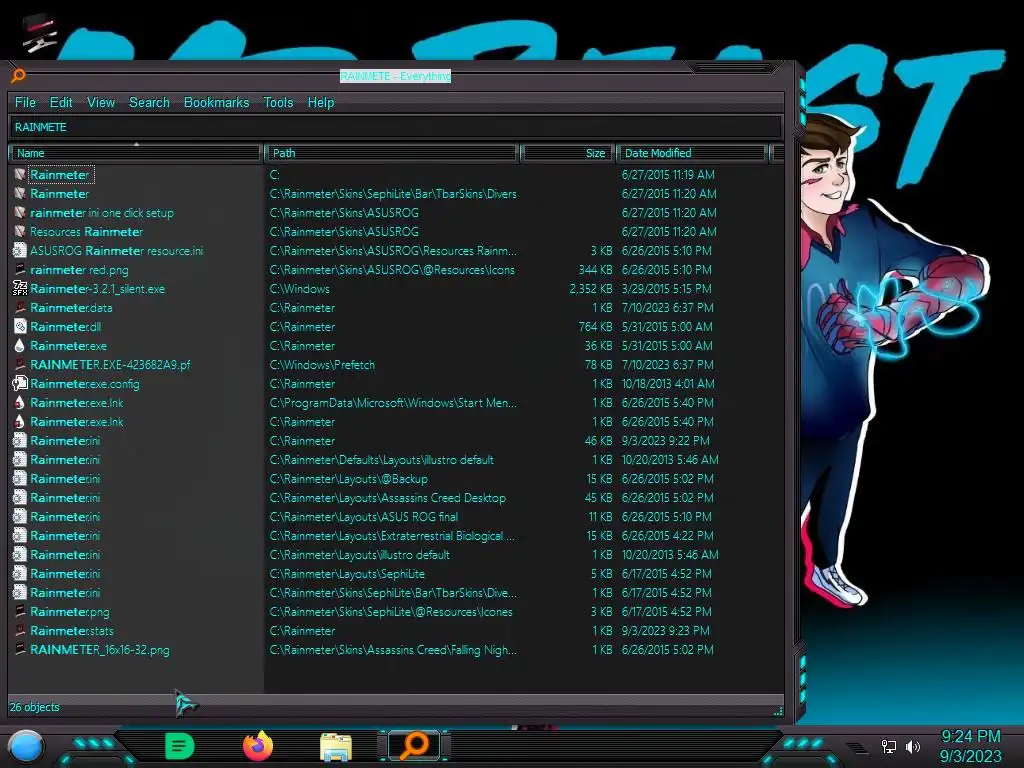Select the Rainmeter folder icon in C:
This screenshot has height=768, width=1024.
20,174
